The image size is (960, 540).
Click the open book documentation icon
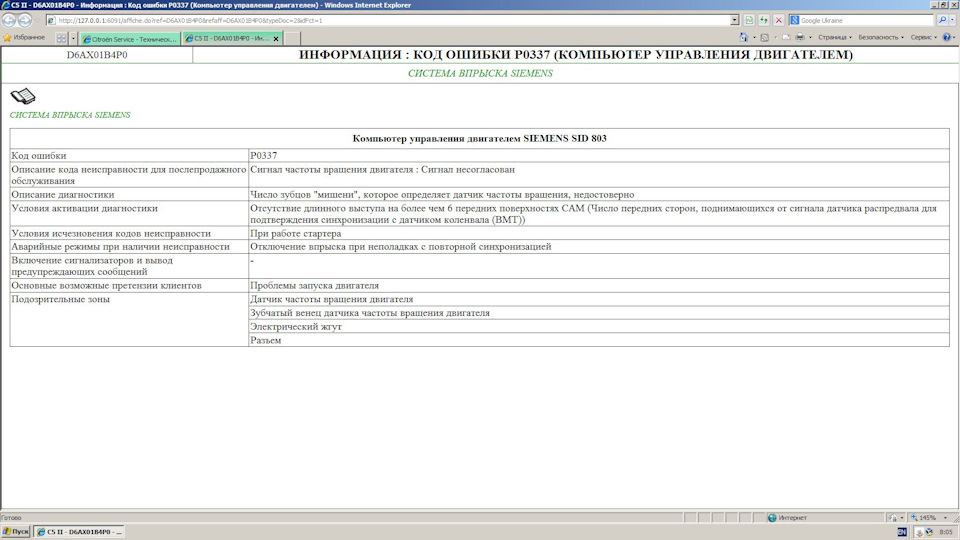pyautogui.click(x=23, y=96)
